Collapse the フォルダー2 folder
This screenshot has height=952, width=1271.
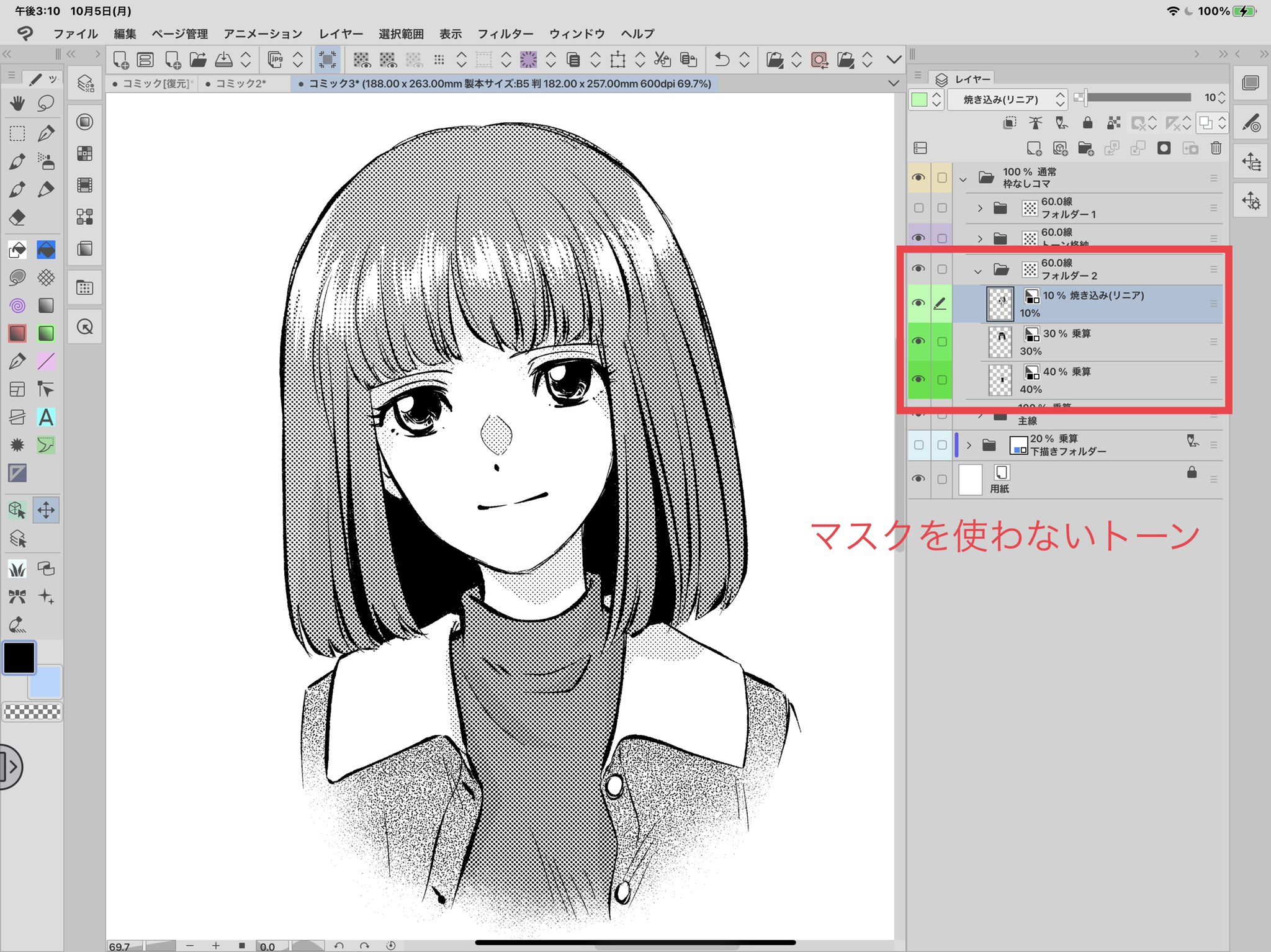click(978, 271)
